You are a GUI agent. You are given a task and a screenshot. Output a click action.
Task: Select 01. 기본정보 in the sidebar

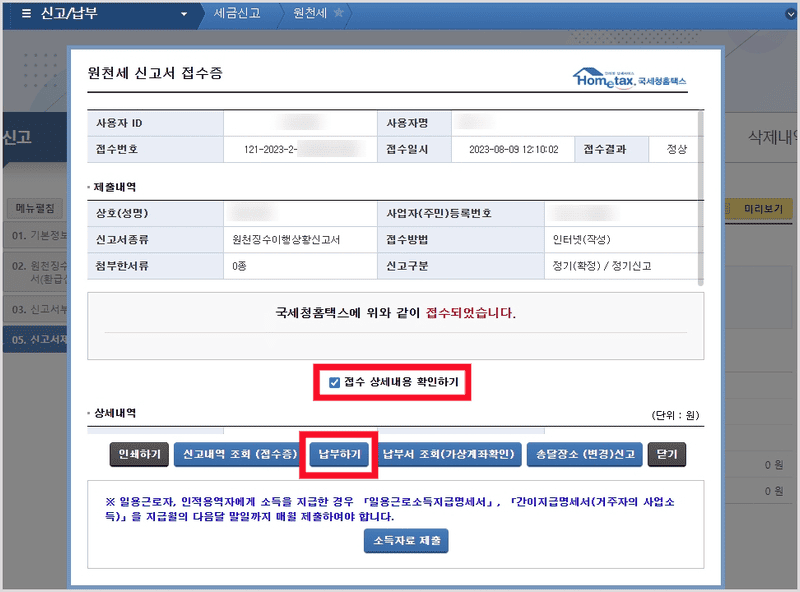36,236
